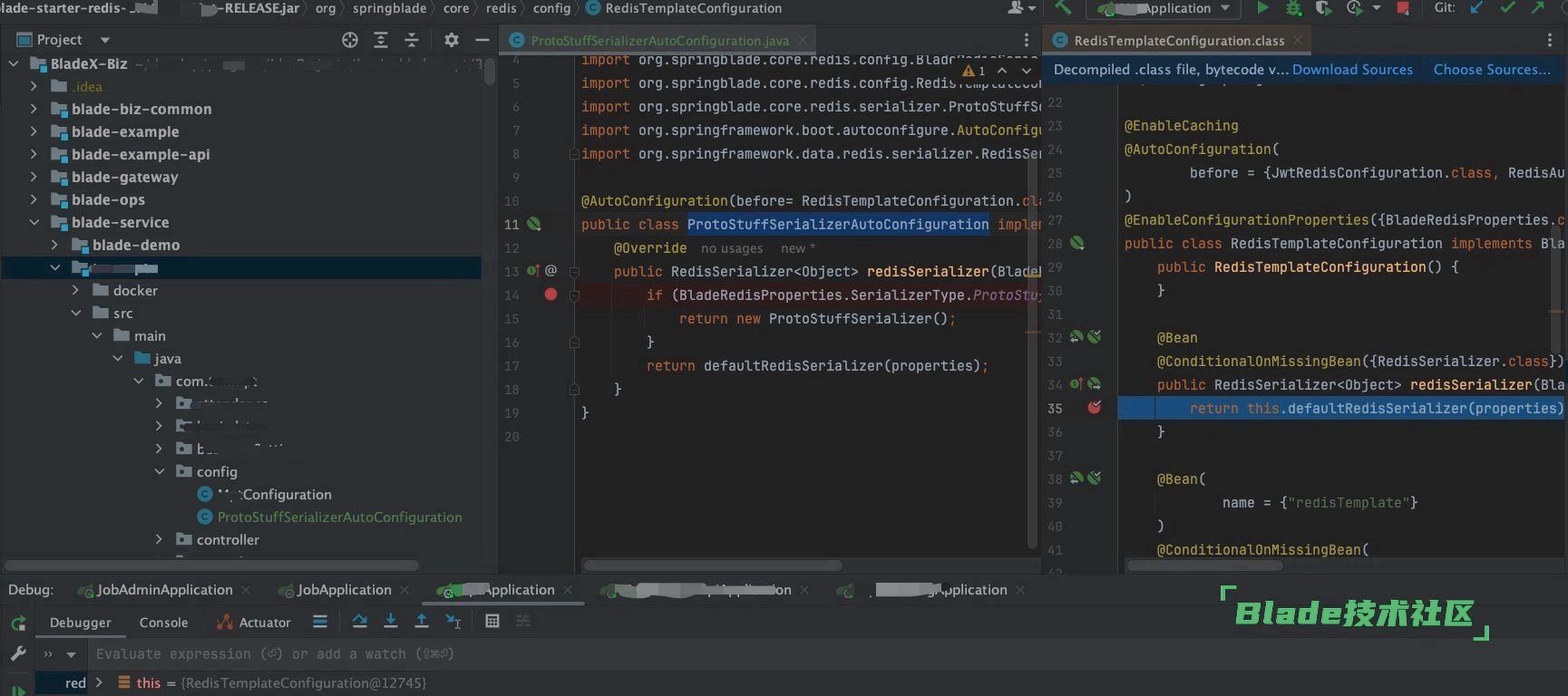Image resolution: width=1568 pixels, height=696 pixels.
Task: Open right editor tab options three-dots
Action: 1550,40
